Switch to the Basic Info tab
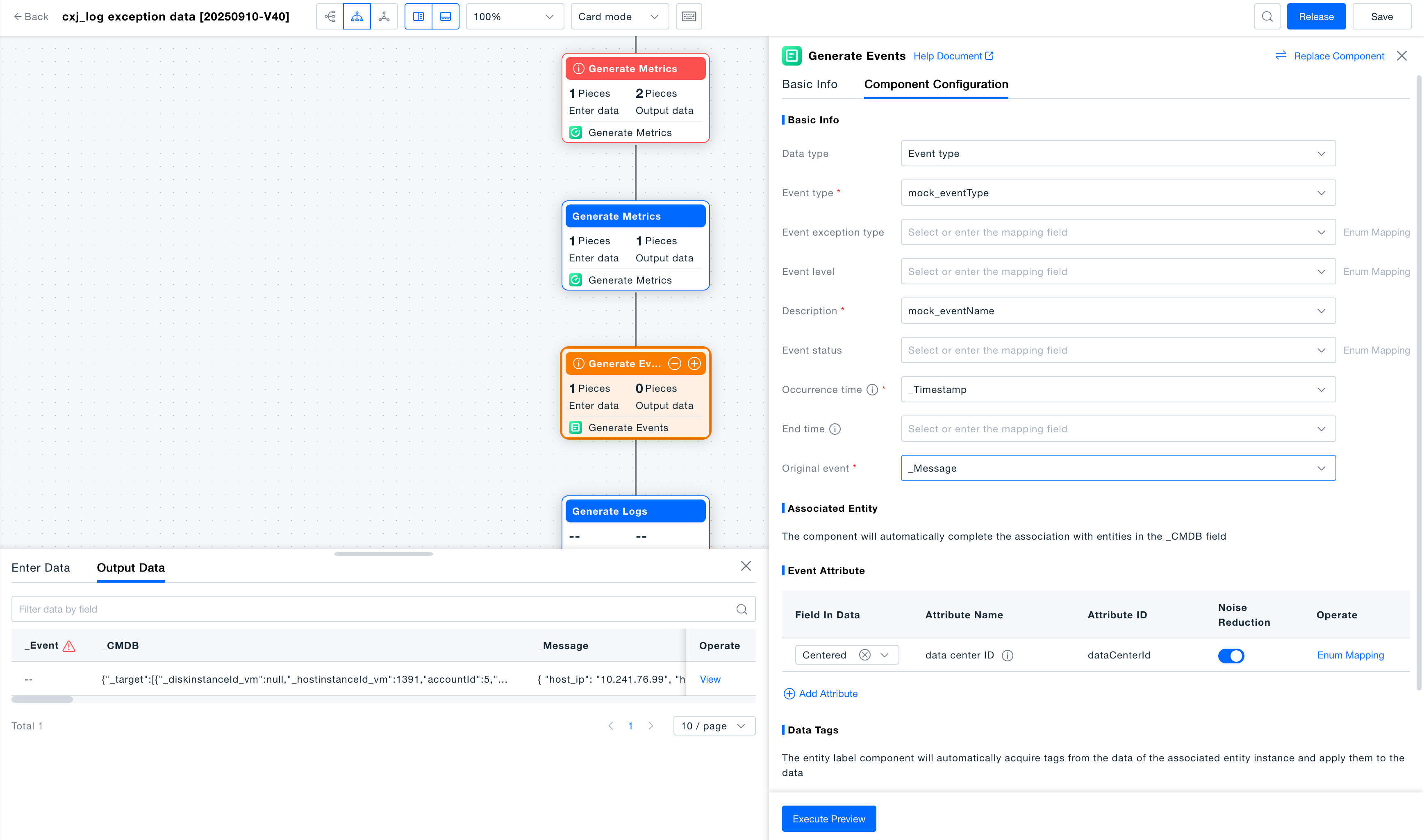Screen dimensions: 1424x840 (x=809, y=84)
